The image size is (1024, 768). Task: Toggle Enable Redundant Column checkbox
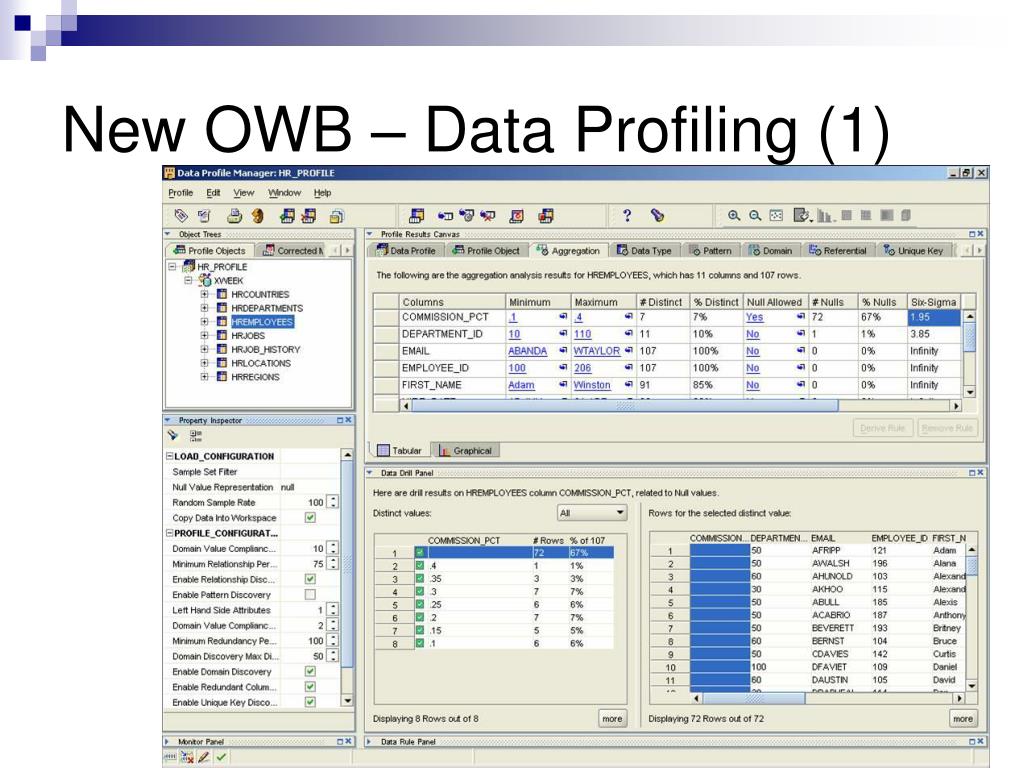coord(310,686)
